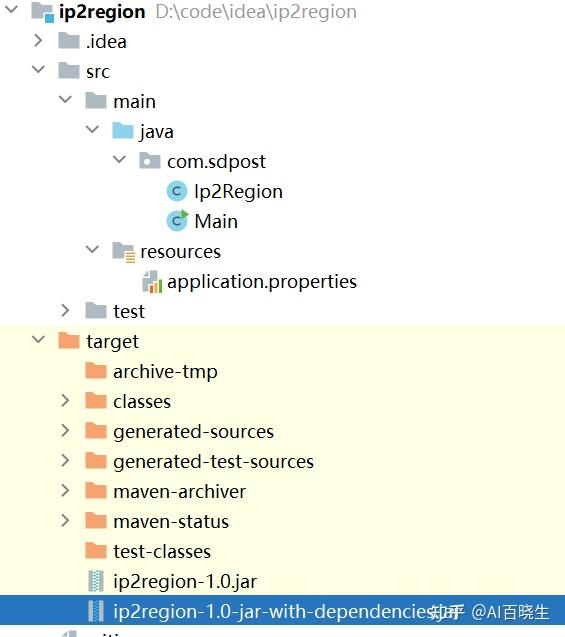Collapse the src folder
This screenshot has height=637, width=565.
point(38,70)
